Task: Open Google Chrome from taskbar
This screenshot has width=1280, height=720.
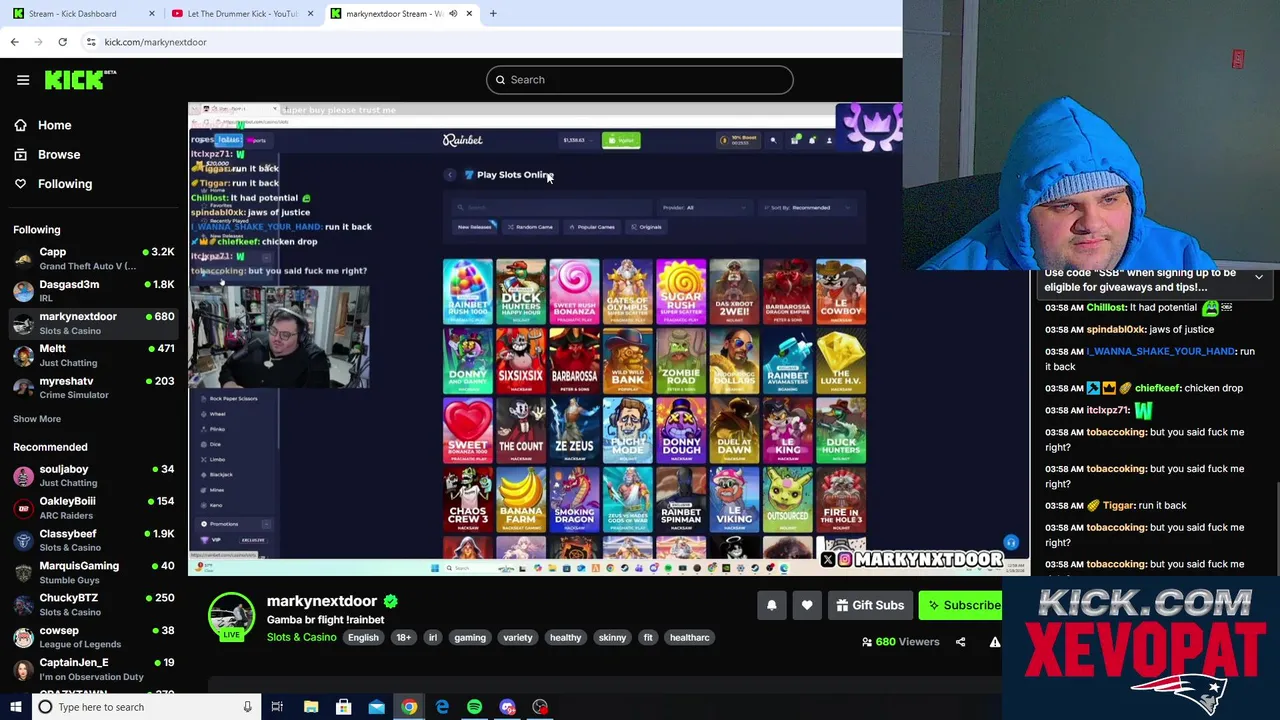Action: click(x=409, y=707)
